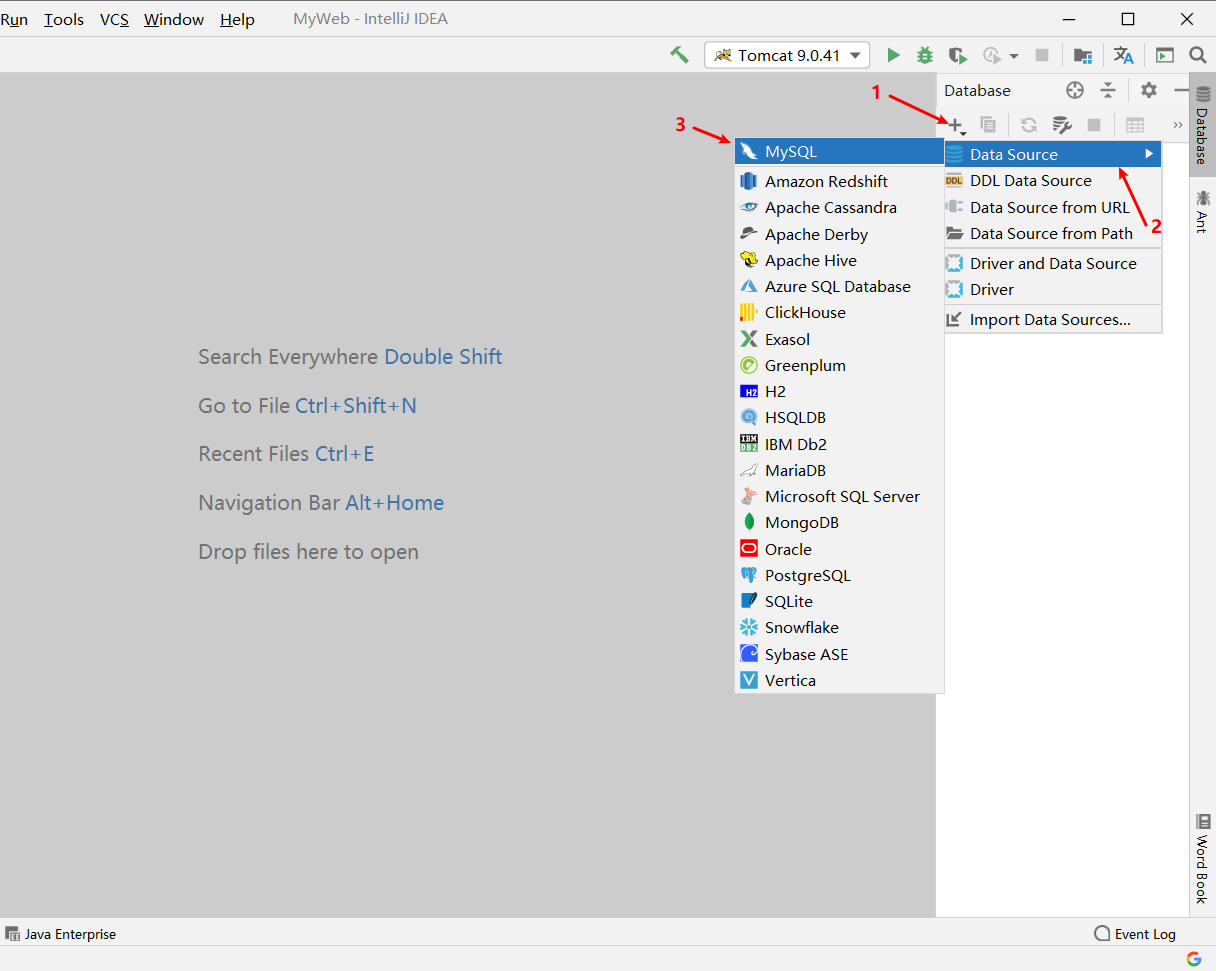Open the Event Log in status bar

coord(1135,934)
